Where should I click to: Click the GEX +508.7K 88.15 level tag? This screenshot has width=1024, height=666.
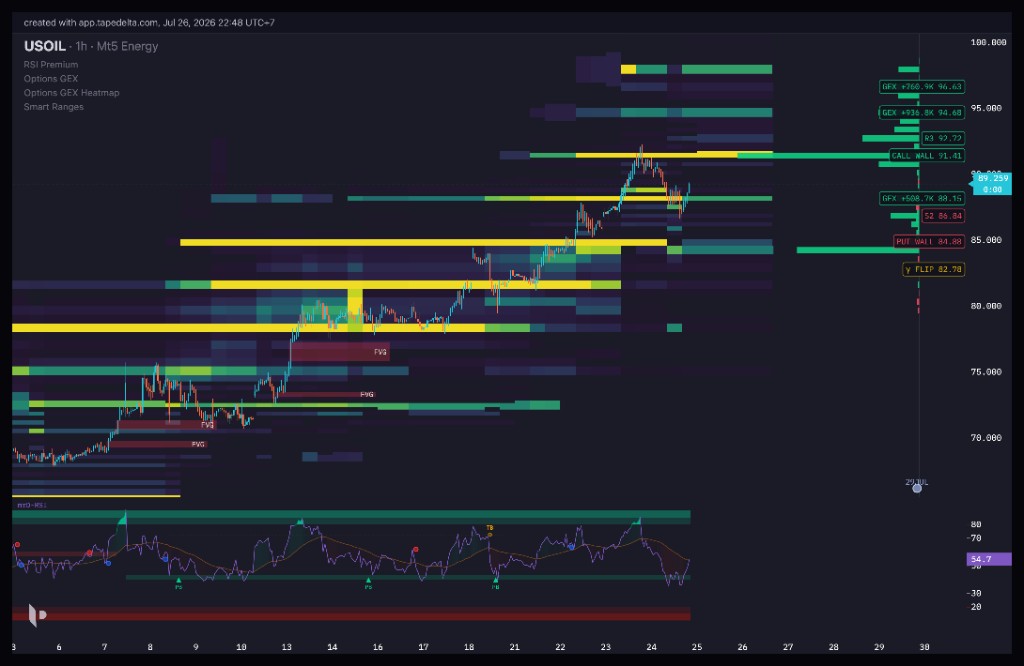point(921,198)
